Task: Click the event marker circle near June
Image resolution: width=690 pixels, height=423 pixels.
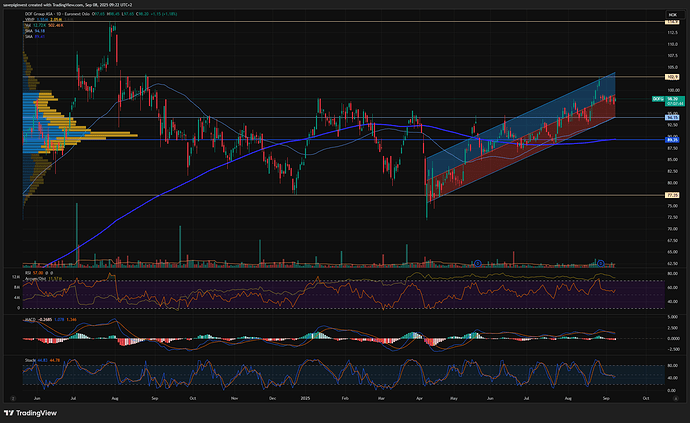Action: click(478, 263)
